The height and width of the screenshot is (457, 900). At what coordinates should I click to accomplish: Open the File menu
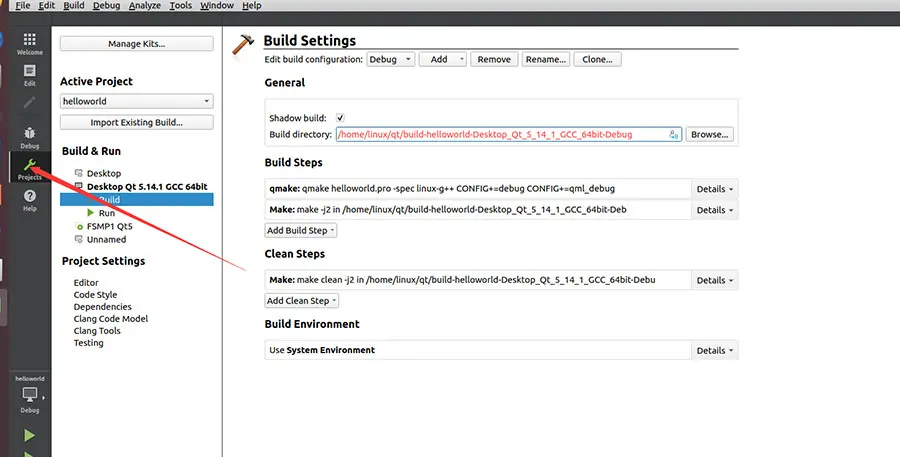22,5
